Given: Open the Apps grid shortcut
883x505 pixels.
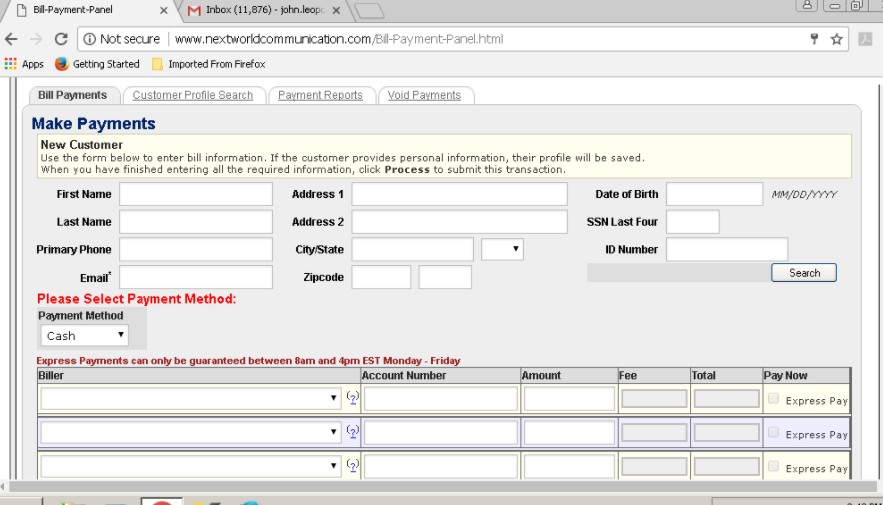Looking at the screenshot, I should 24,64.
